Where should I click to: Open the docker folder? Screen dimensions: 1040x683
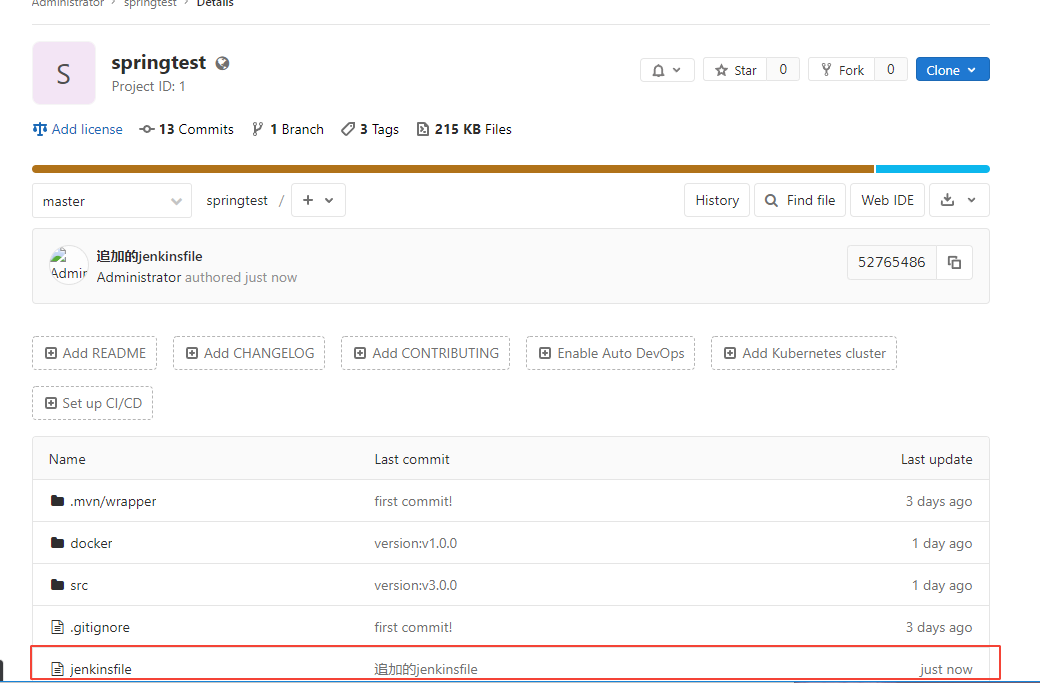pos(92,543)
